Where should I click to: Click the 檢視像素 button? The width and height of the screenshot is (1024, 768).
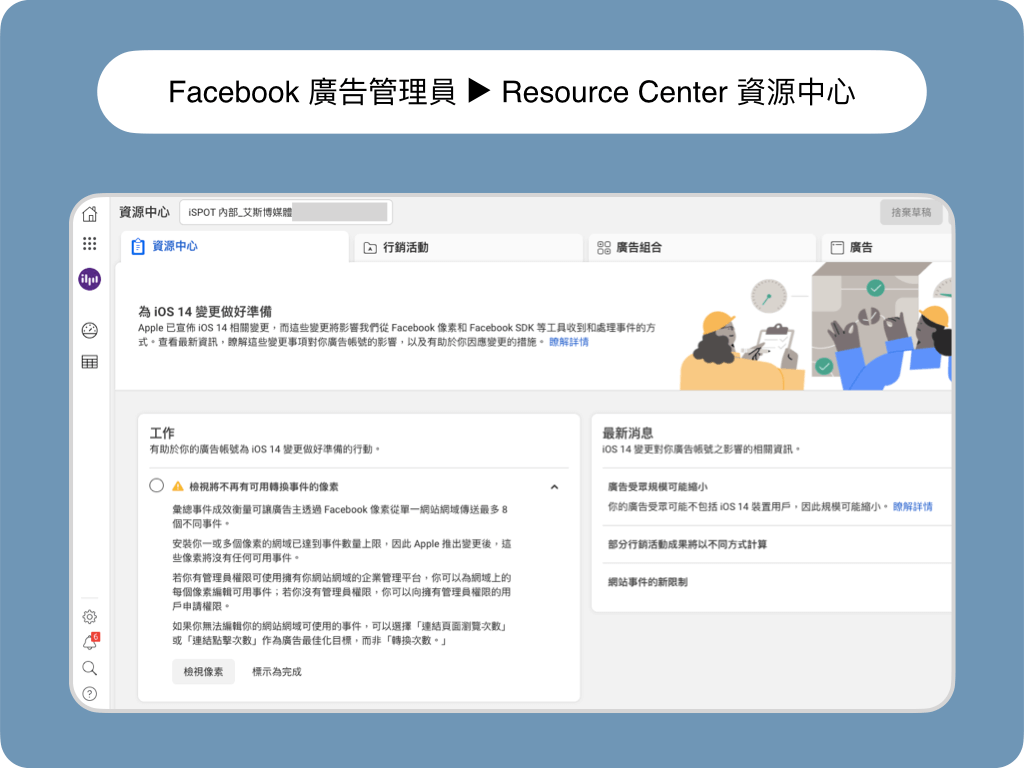click(x=203, y=671)
